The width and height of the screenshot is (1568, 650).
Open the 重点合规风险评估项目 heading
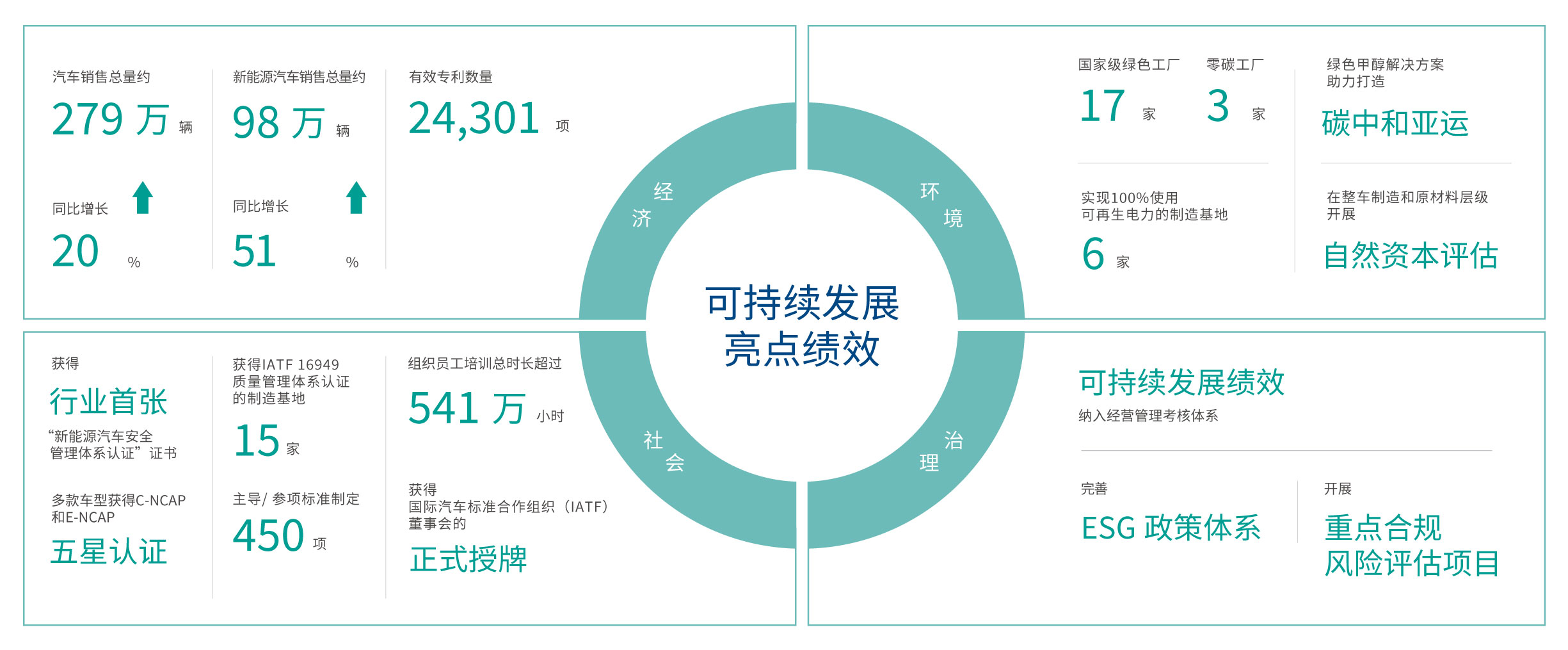pyautogui.click(x=1411, y=546)
